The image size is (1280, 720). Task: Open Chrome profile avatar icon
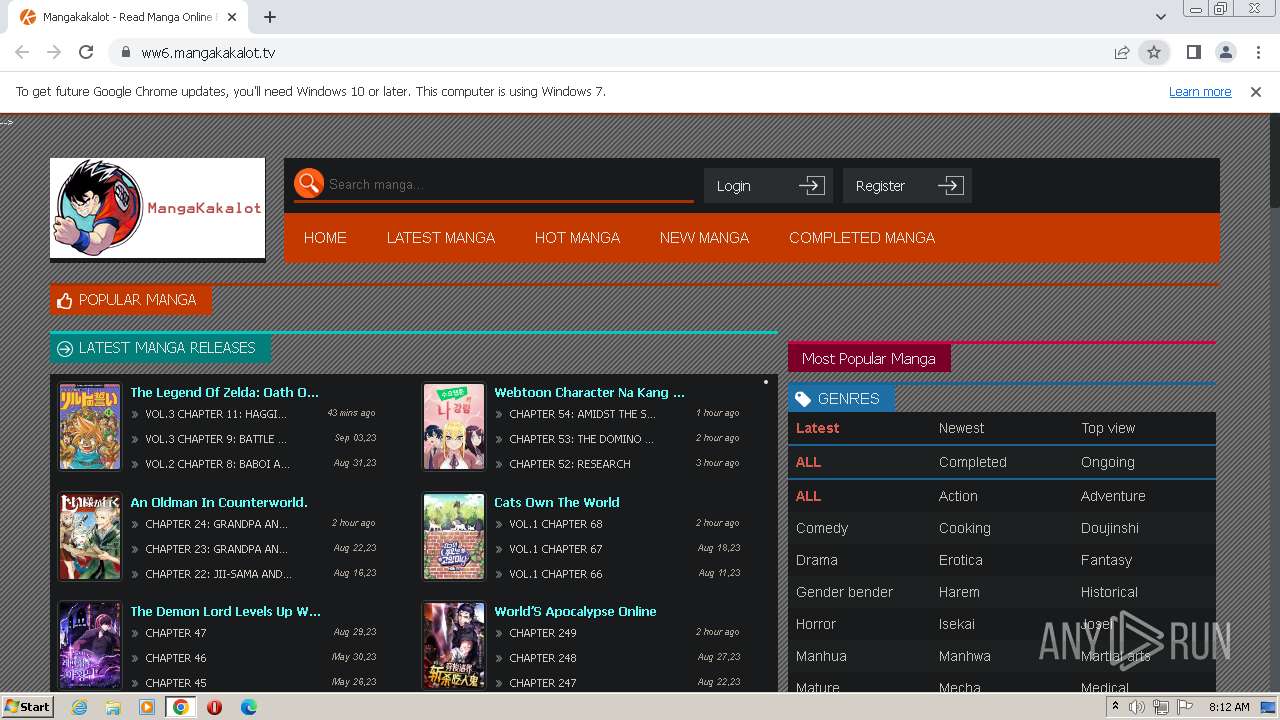click(x=1225, y=52)
